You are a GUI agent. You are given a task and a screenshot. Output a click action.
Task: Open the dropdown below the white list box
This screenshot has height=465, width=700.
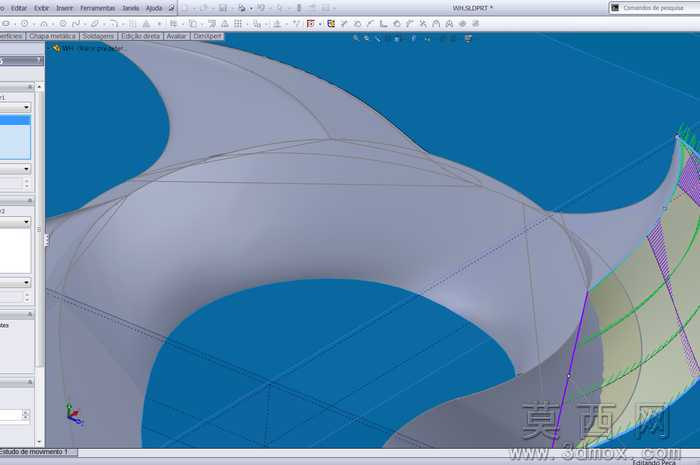click(15, 282)
